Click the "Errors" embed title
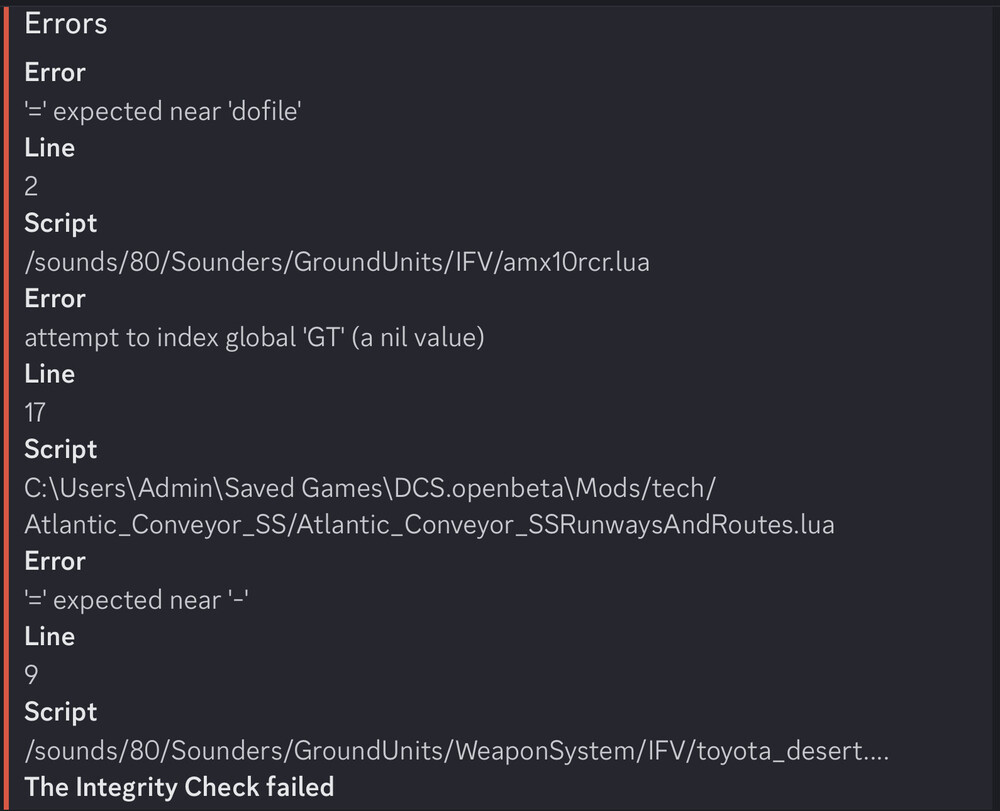This screenshot has height=811, width=1000. click(66, 24)
